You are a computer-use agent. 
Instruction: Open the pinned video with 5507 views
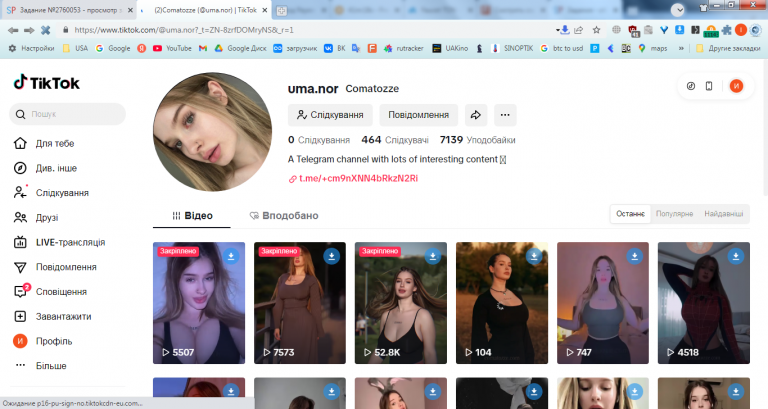tap(199, 303)
